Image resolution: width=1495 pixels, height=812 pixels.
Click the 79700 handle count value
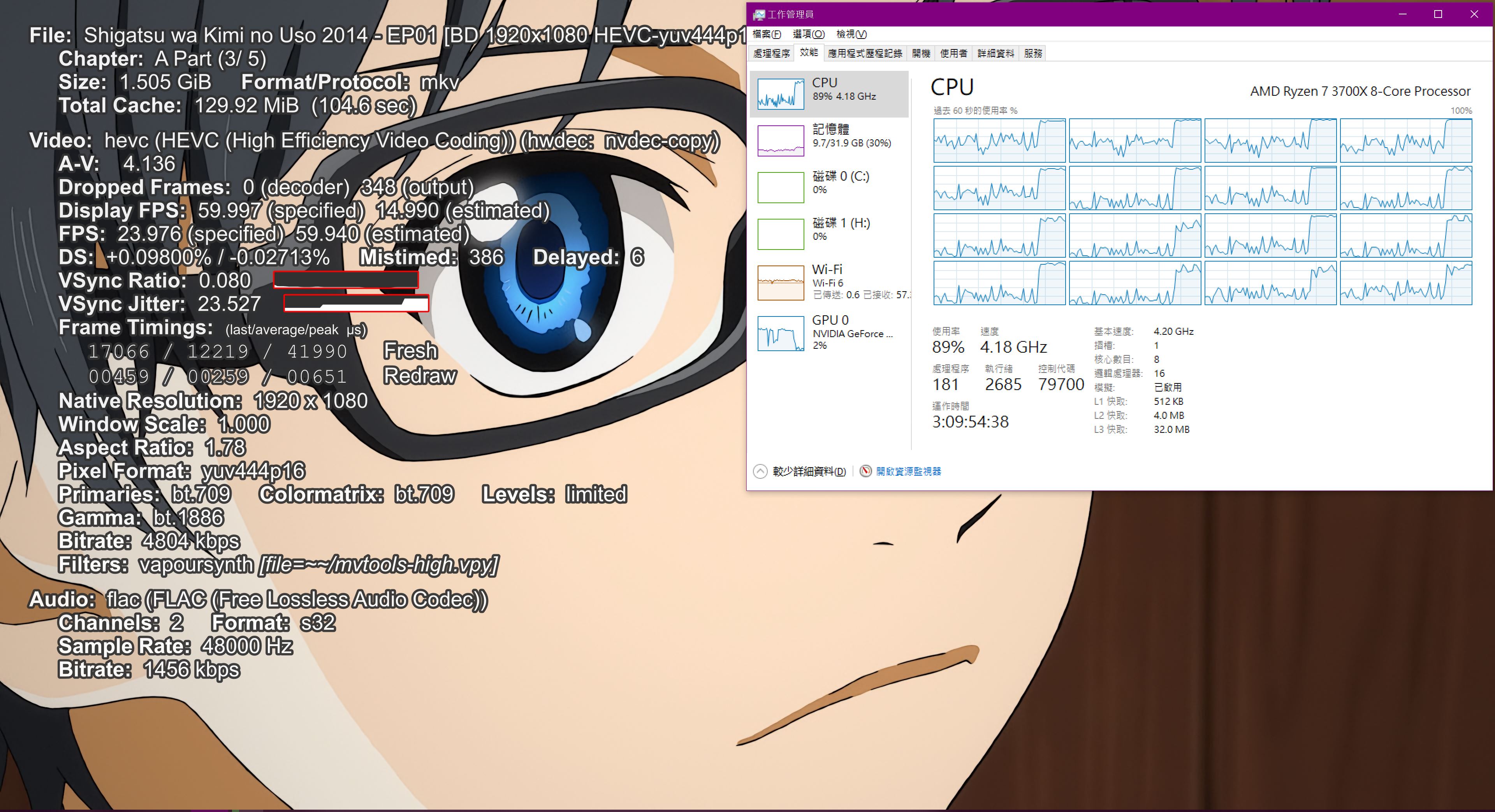pos(1061,384)
